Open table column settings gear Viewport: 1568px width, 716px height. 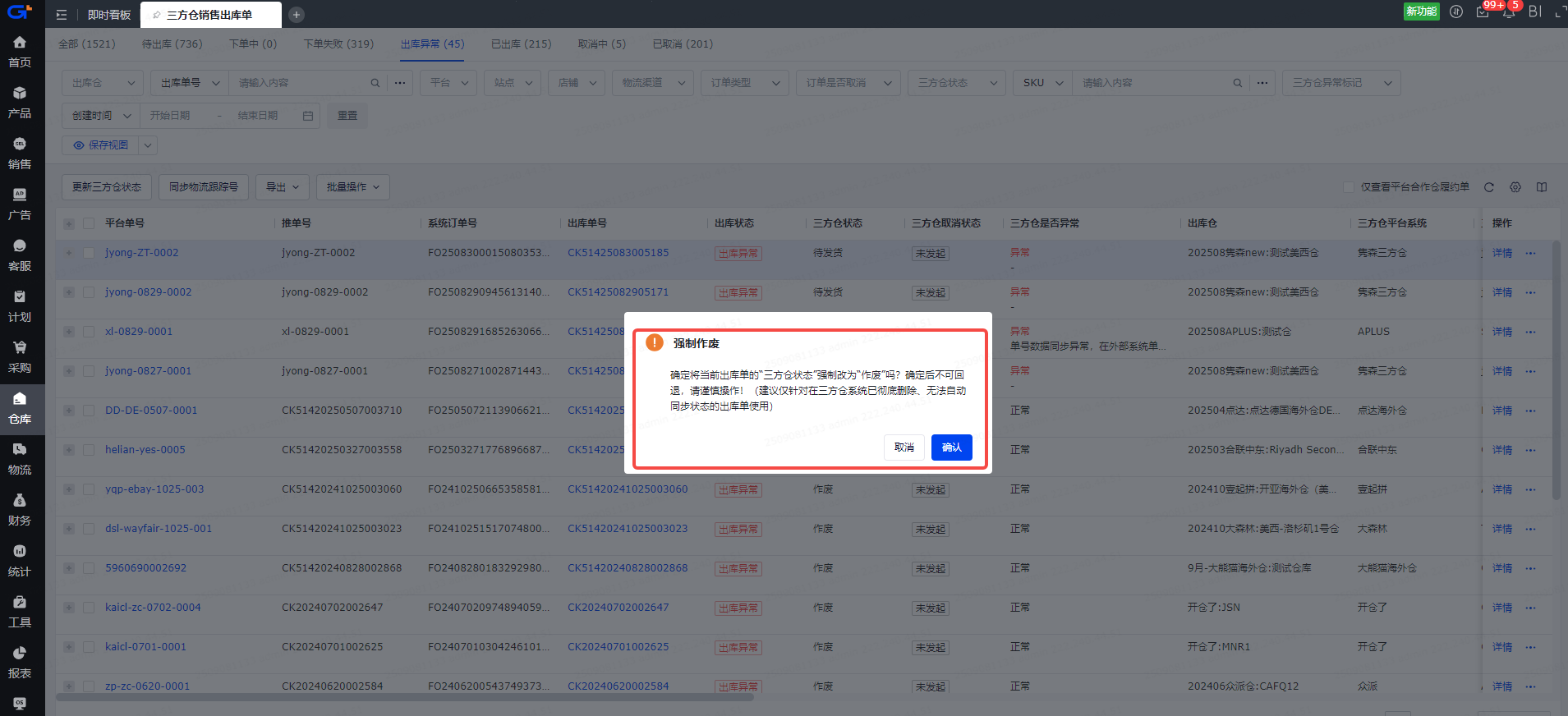(x=1515, y=187)
